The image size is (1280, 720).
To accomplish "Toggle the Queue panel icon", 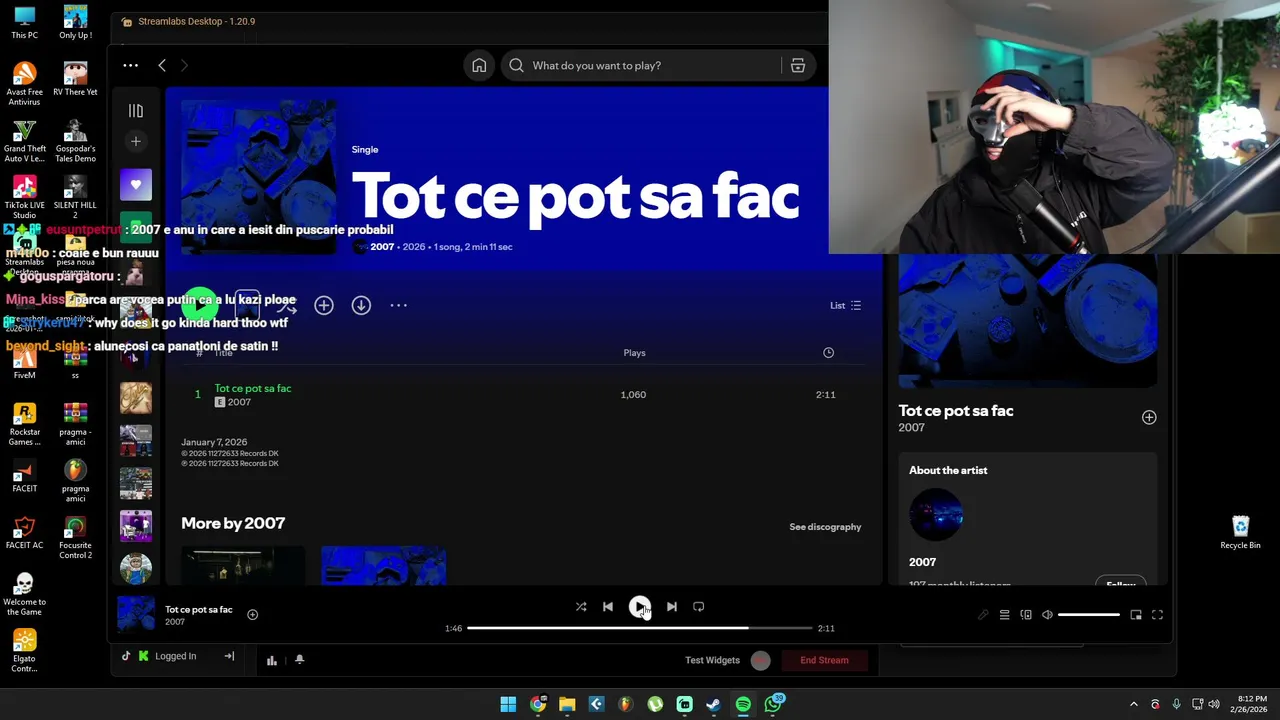I will [x=1005, y=615].
